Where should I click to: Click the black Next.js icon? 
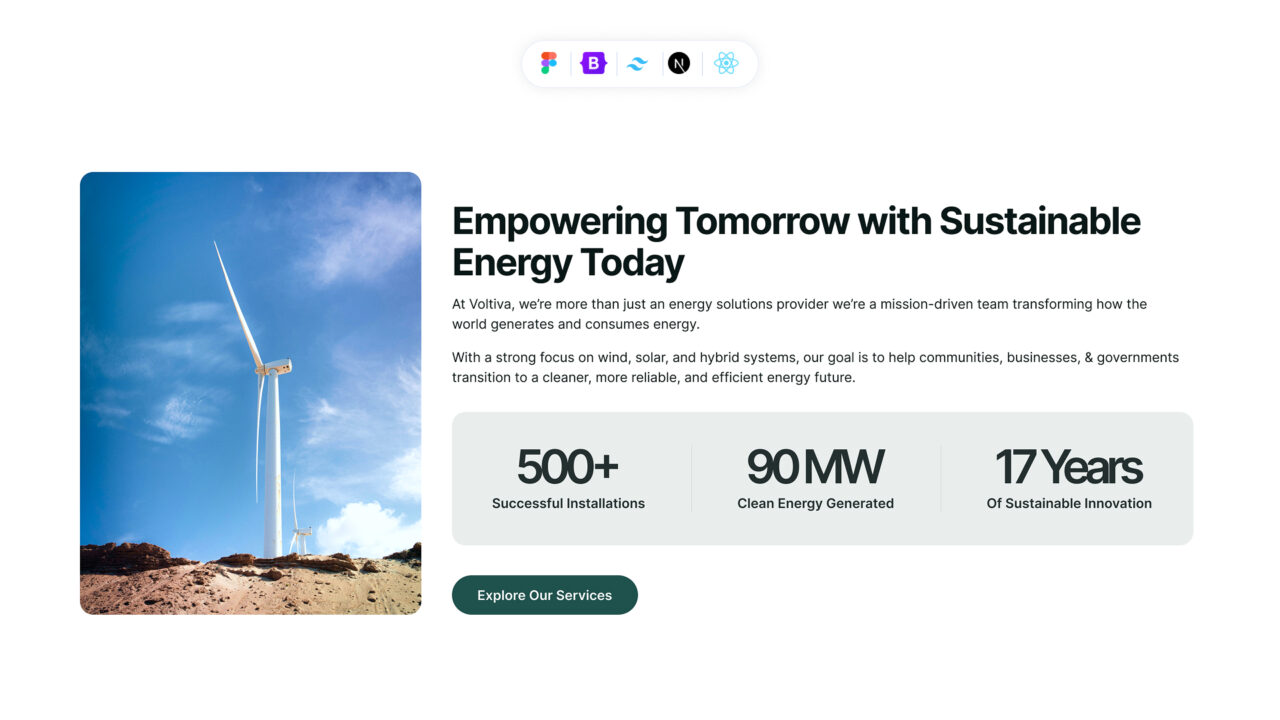pyautogui.click(x=679, y=63)
